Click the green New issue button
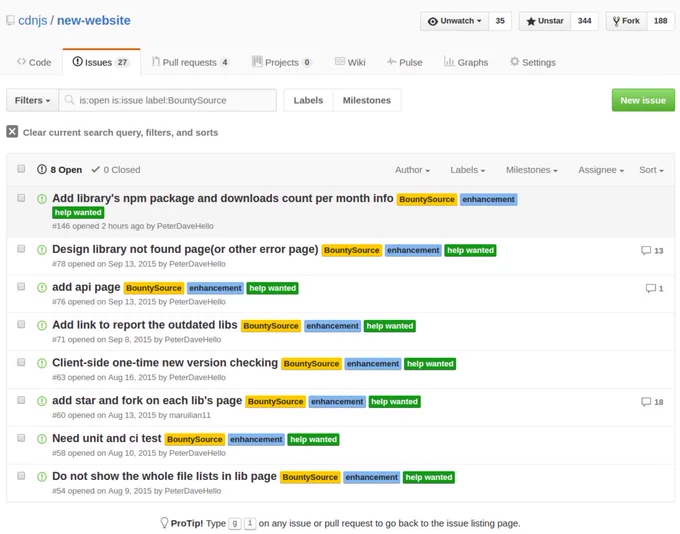The image size is (680, 534). tap(643, 100)
